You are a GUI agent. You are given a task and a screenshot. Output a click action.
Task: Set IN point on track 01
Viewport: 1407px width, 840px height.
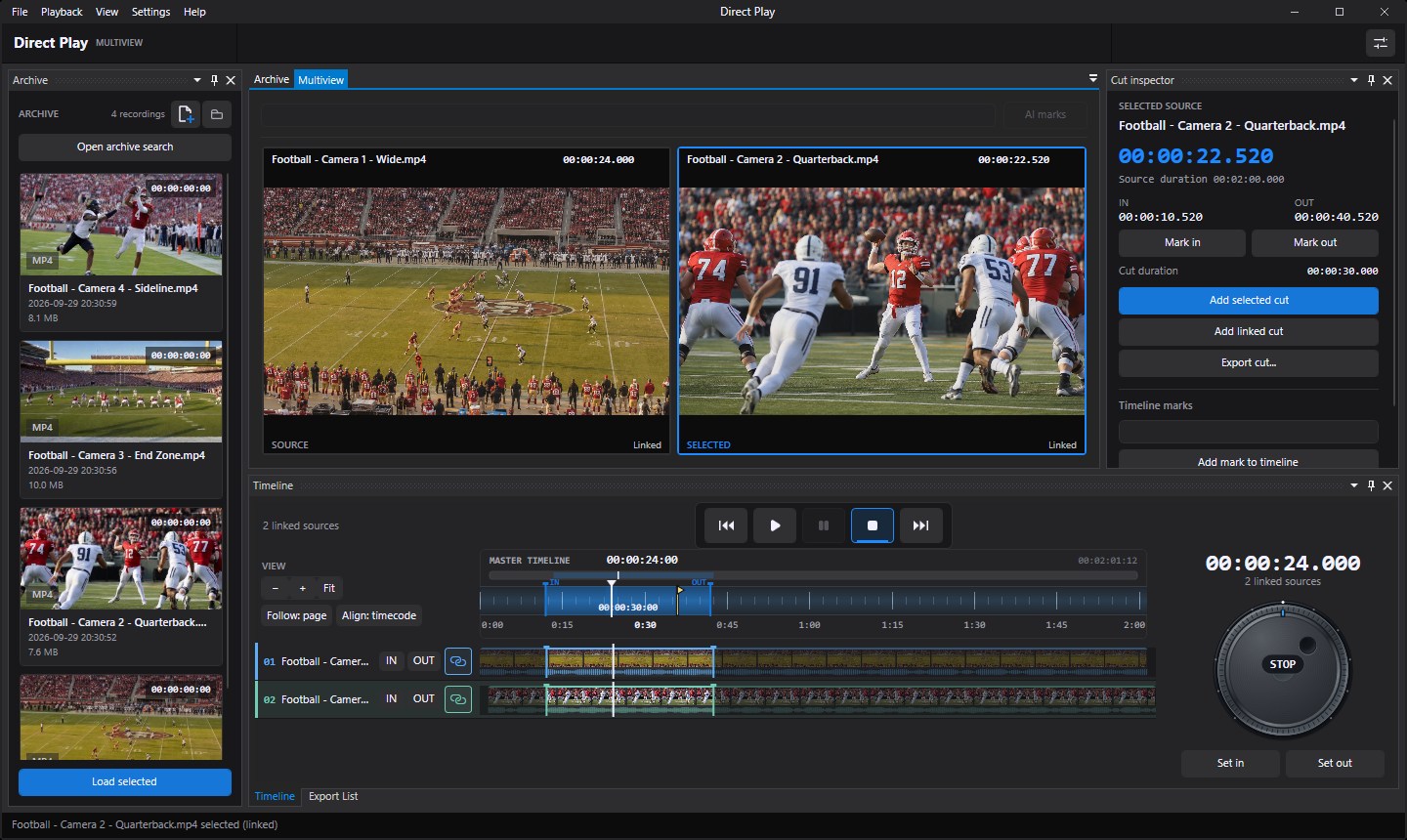pos(391,661)
